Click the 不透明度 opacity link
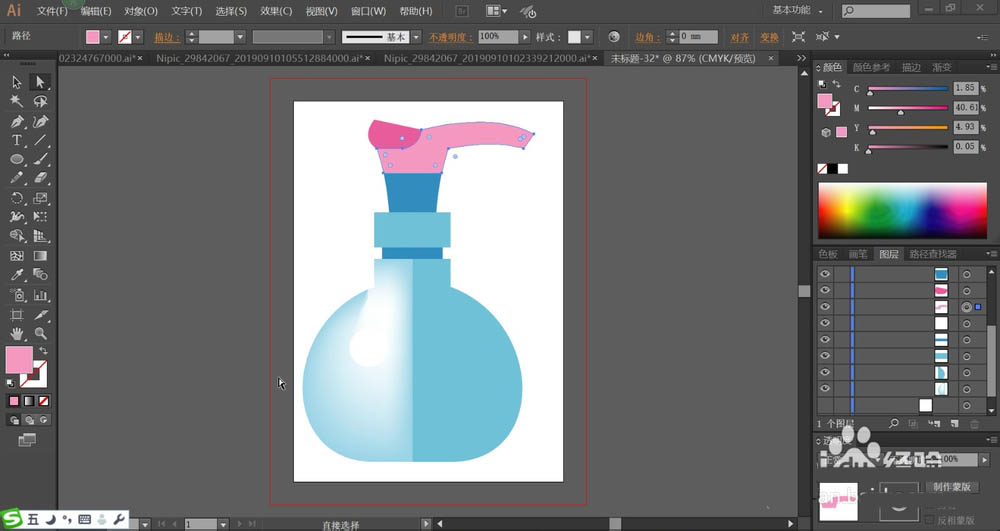The width and height of the screenshot is (1000, 531). [450, 38]
